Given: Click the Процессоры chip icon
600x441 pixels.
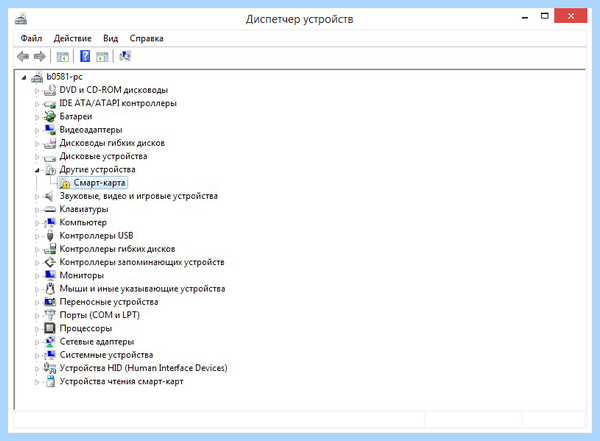Looking at the screenshot, I should [x=50, y=328].
